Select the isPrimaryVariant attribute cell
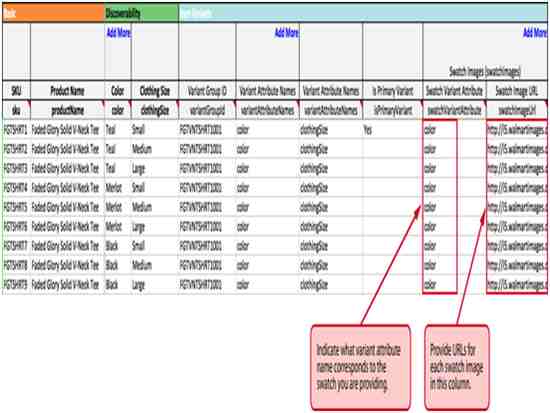This screenshot has width=550, height=413. [x=393, y=111]
